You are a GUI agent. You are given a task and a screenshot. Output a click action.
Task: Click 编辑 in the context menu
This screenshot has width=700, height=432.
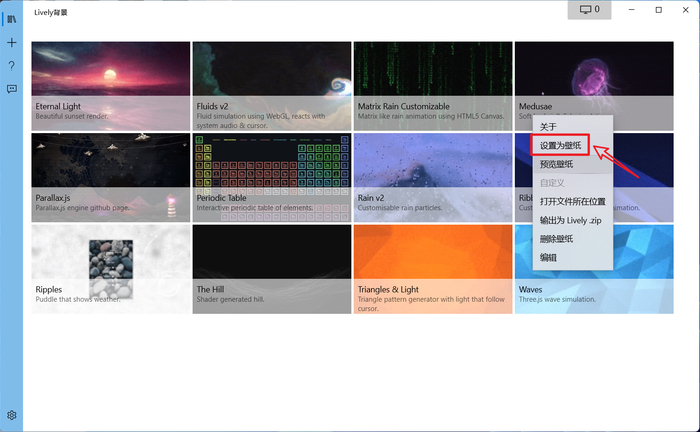[x=548, y=257]
